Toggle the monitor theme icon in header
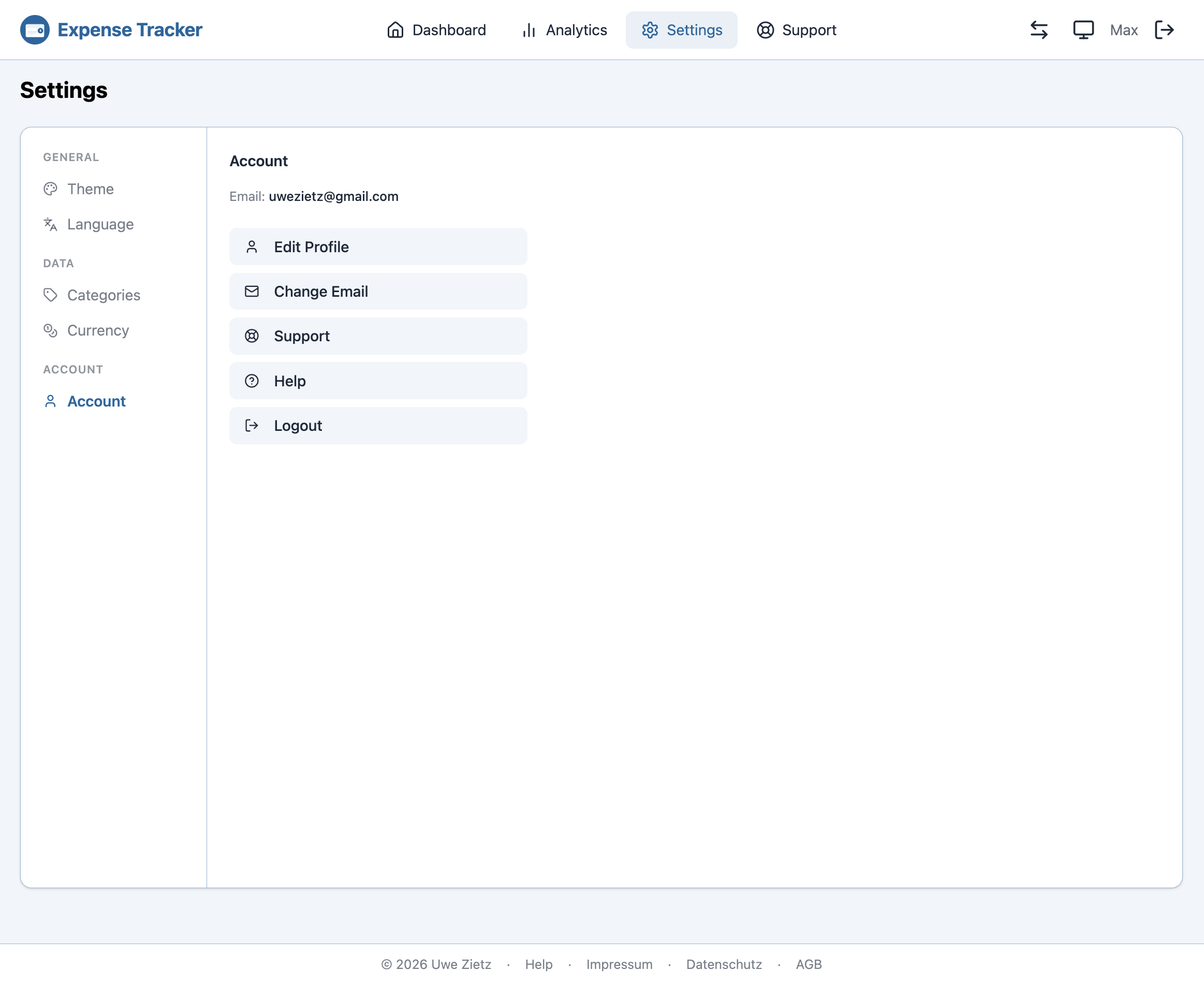1204x985 pixels. [x=1083, y=30]
